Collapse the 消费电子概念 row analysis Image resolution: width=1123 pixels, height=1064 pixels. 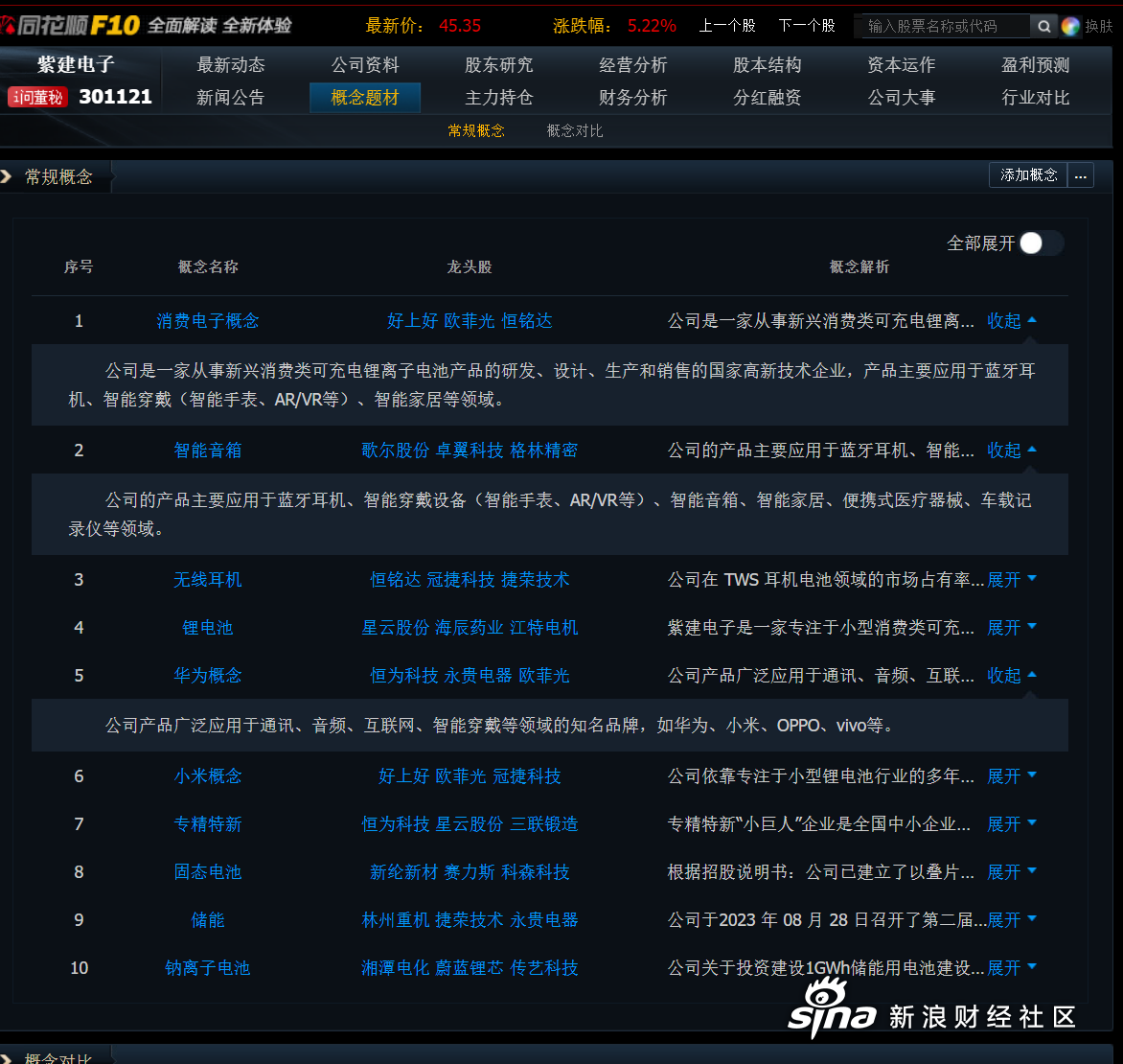1011,320
